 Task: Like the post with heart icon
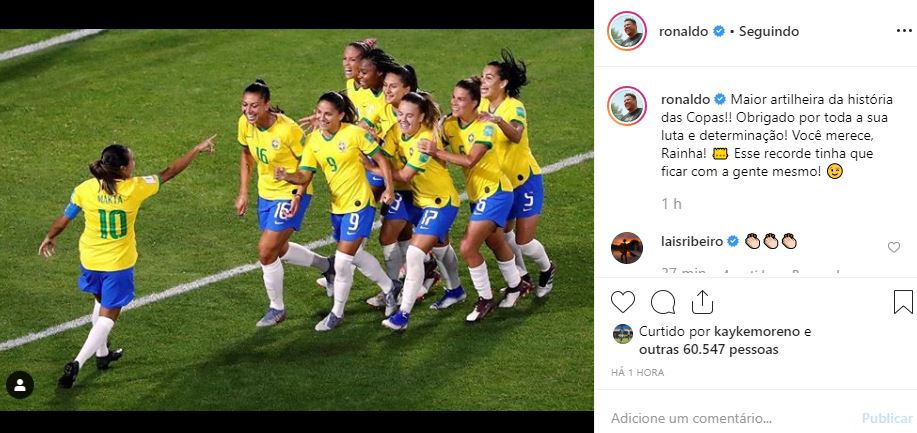click(623, 302)
